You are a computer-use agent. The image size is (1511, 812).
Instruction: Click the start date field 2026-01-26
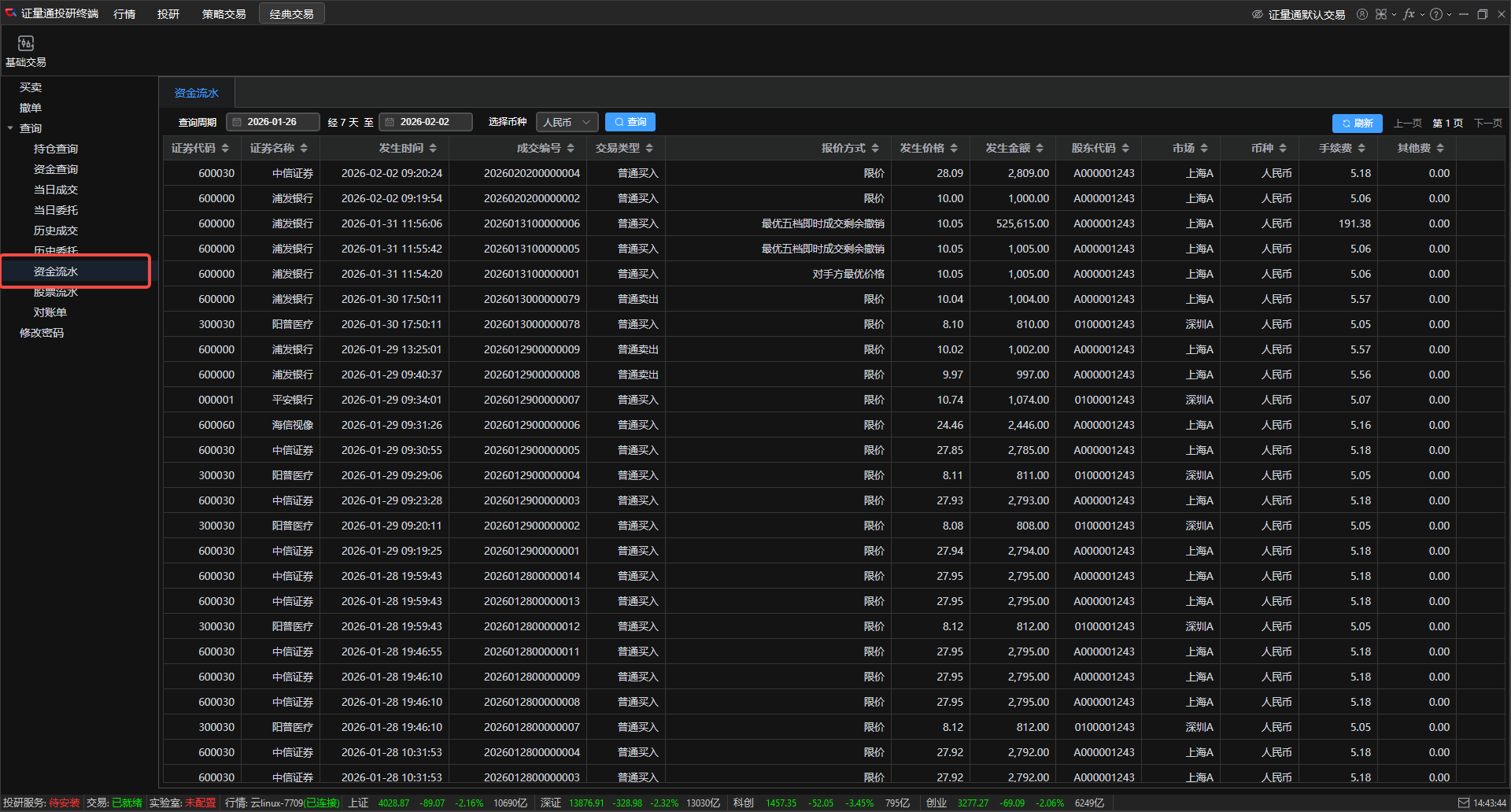272,122
